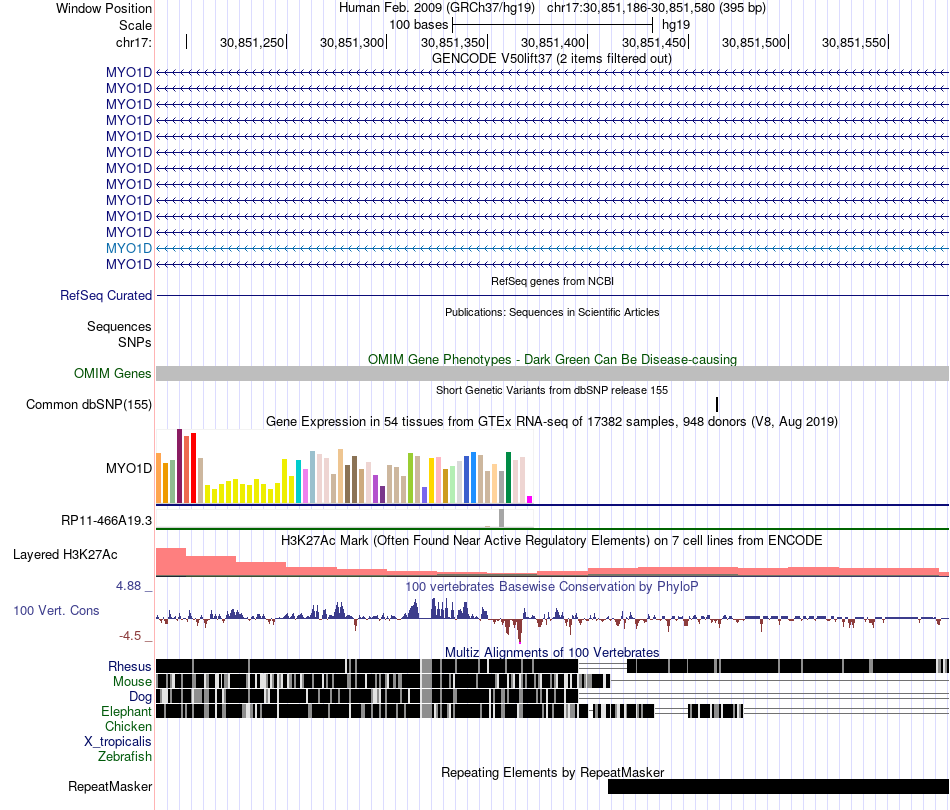Image resolution: width=950 pixels, height=810 pixels.
Task: Click the Mouse alignment label
Action: click(x=132, y=682)
